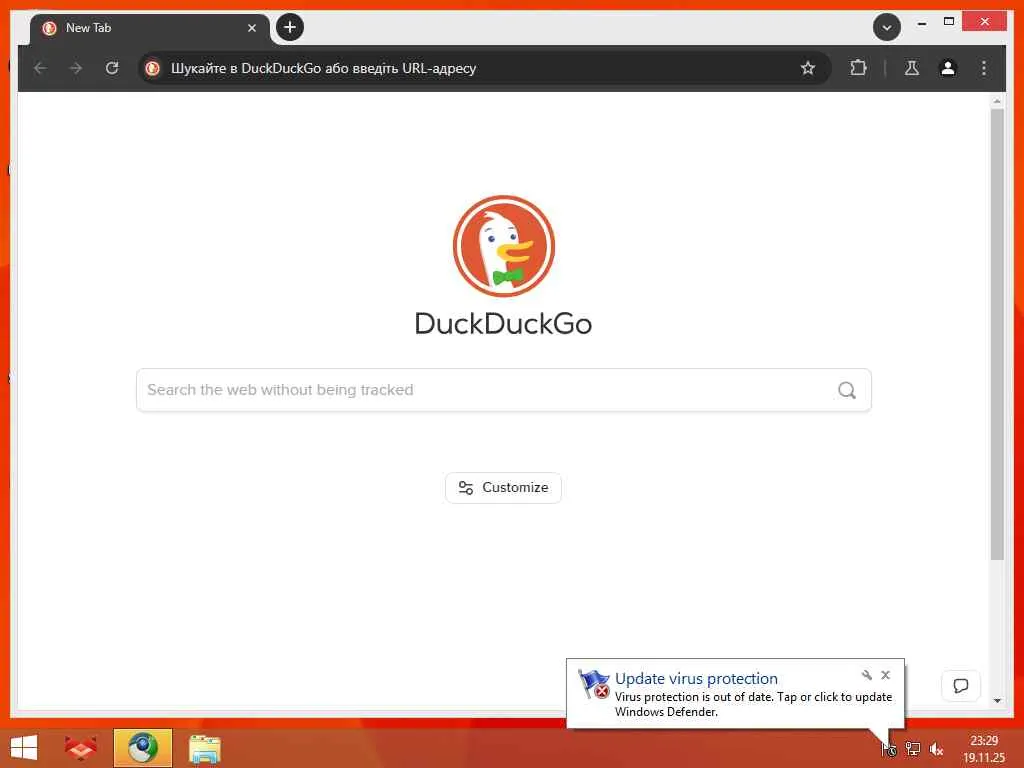Go back to previous page

point(40,68)
